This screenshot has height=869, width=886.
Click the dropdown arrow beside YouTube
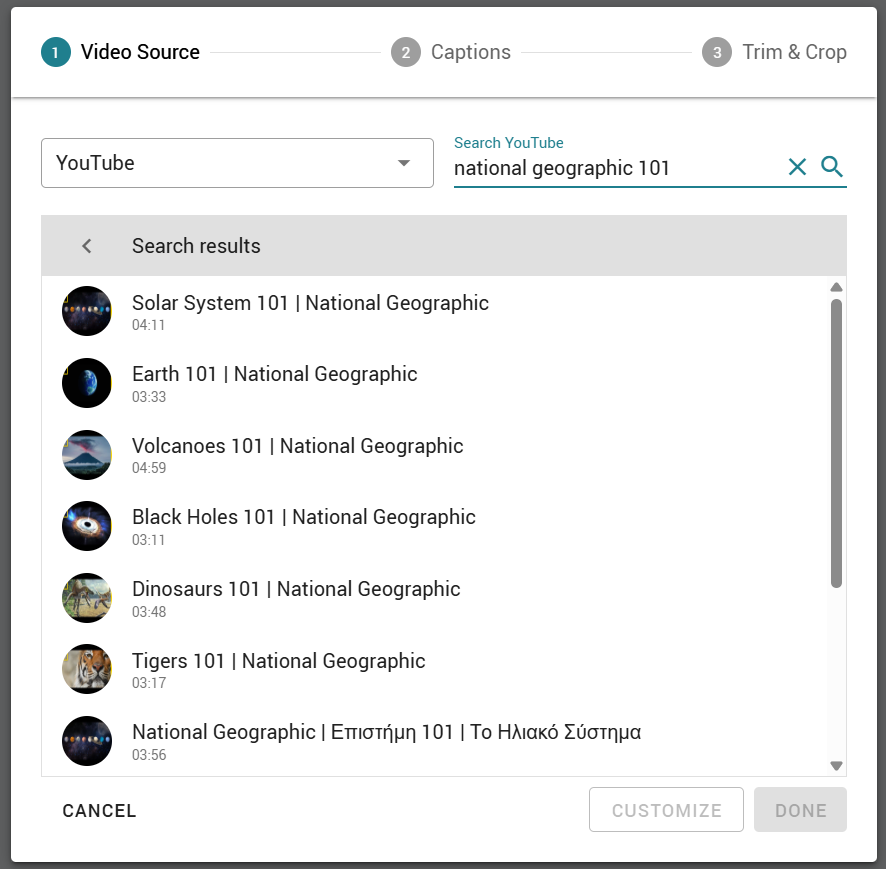point(403,163)
